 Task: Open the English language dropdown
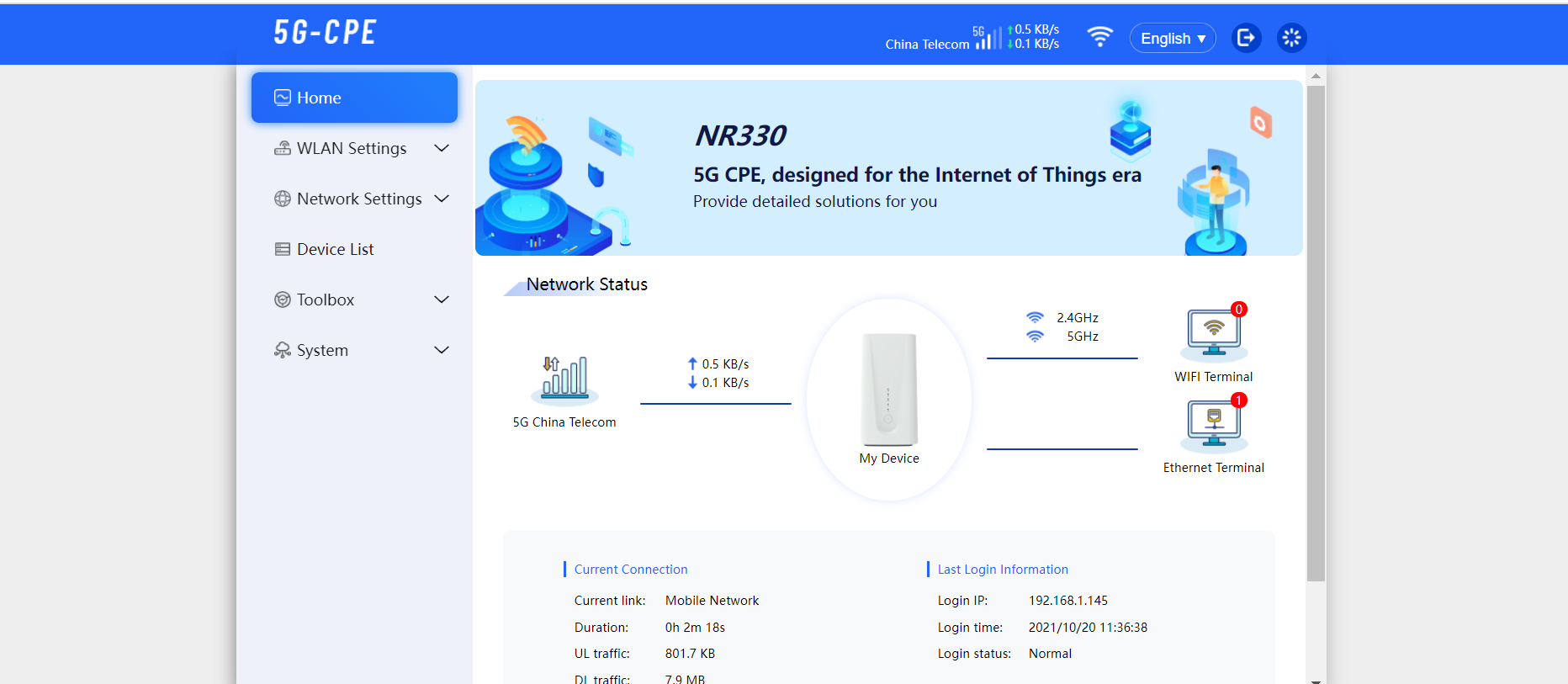pyautogui.click(x=1172, y=38)
